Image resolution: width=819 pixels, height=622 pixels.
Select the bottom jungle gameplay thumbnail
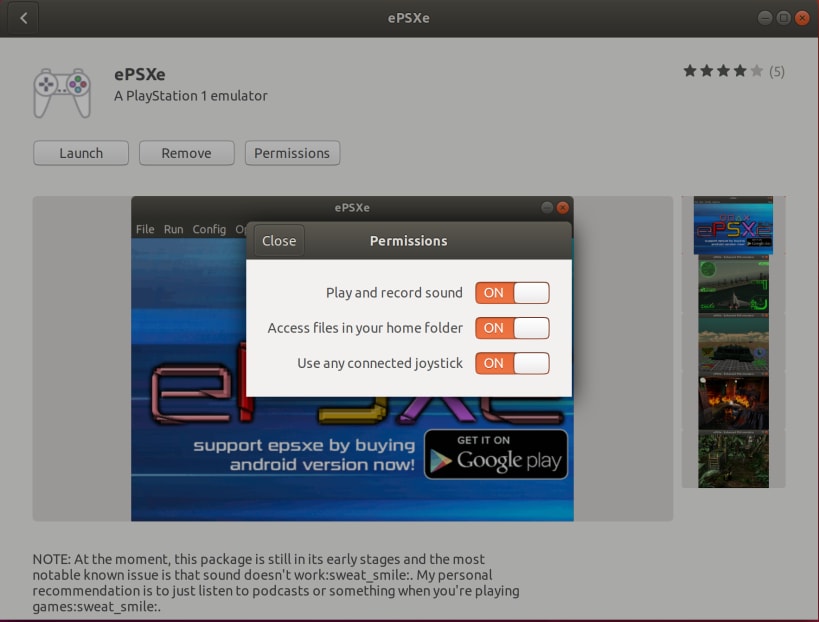[x=732, y=460]
